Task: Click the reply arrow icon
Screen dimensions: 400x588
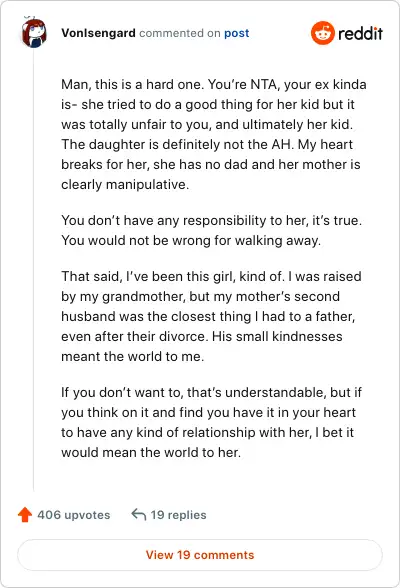Action: [138, 514]
